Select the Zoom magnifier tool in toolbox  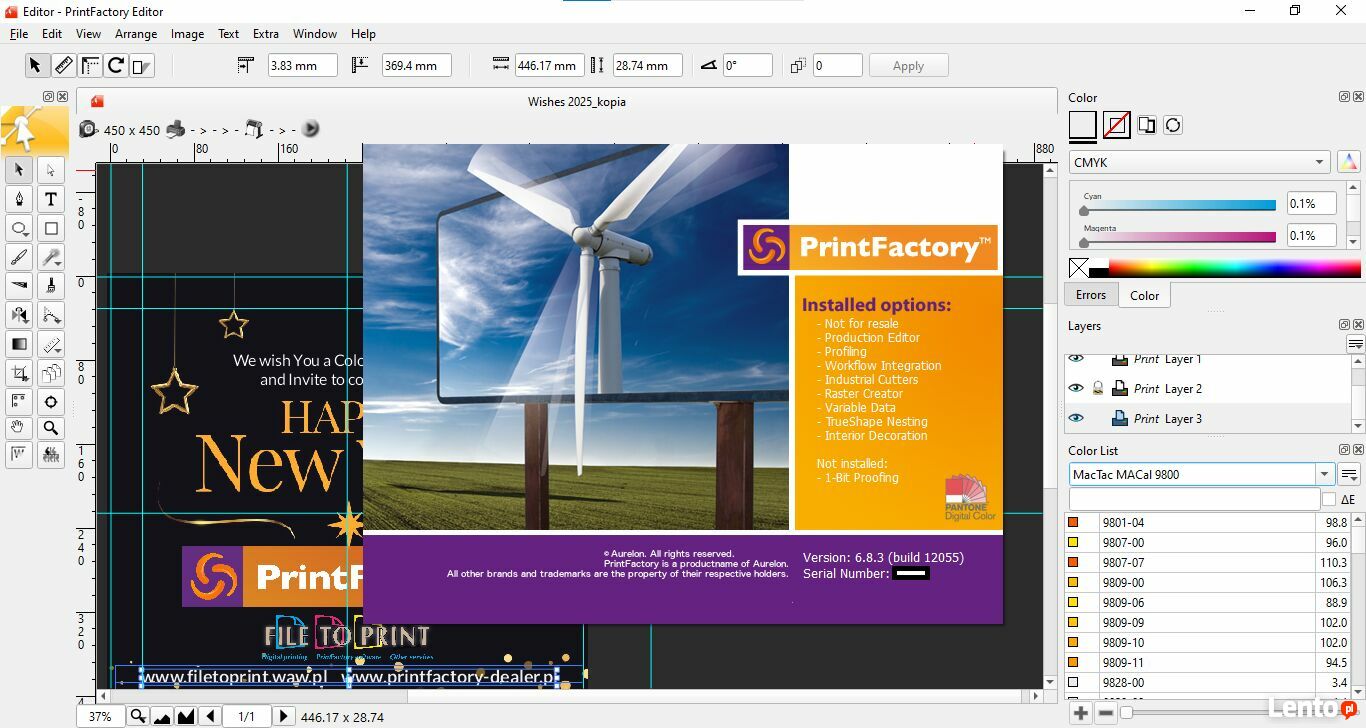[51, 428]
